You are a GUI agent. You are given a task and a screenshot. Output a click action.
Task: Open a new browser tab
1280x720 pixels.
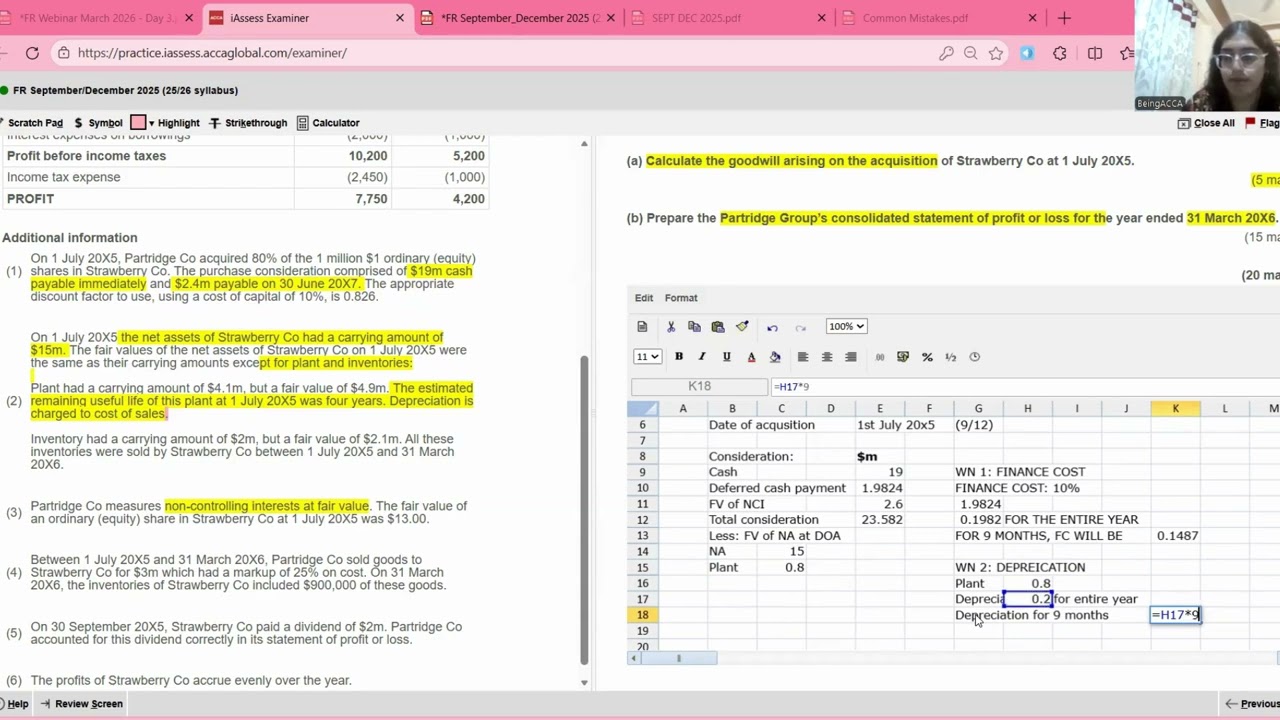tap(1064, 18)
